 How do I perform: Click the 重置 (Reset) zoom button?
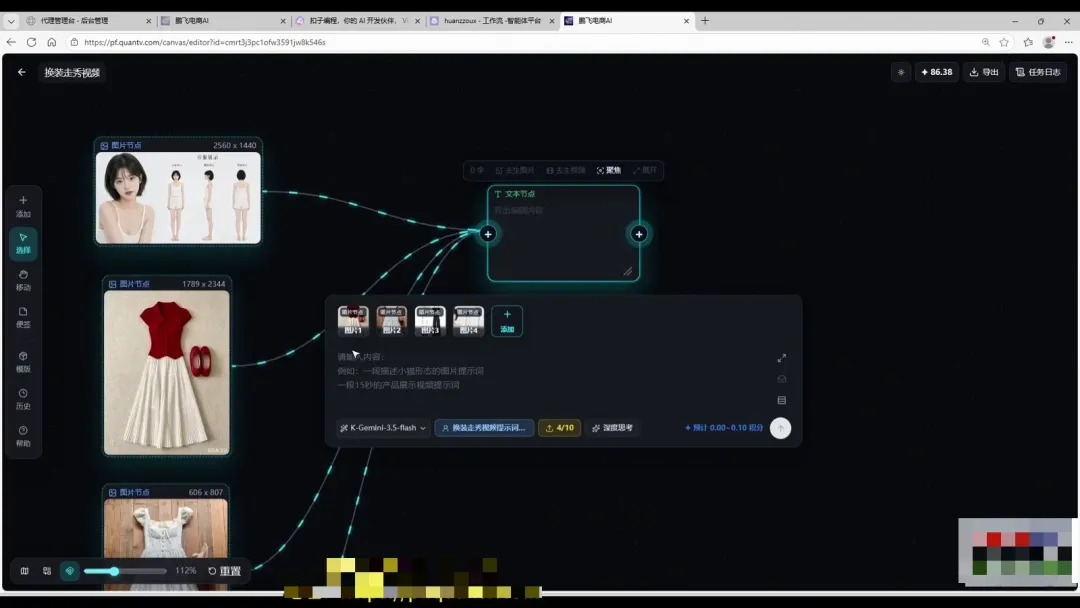tap(225, 571)
